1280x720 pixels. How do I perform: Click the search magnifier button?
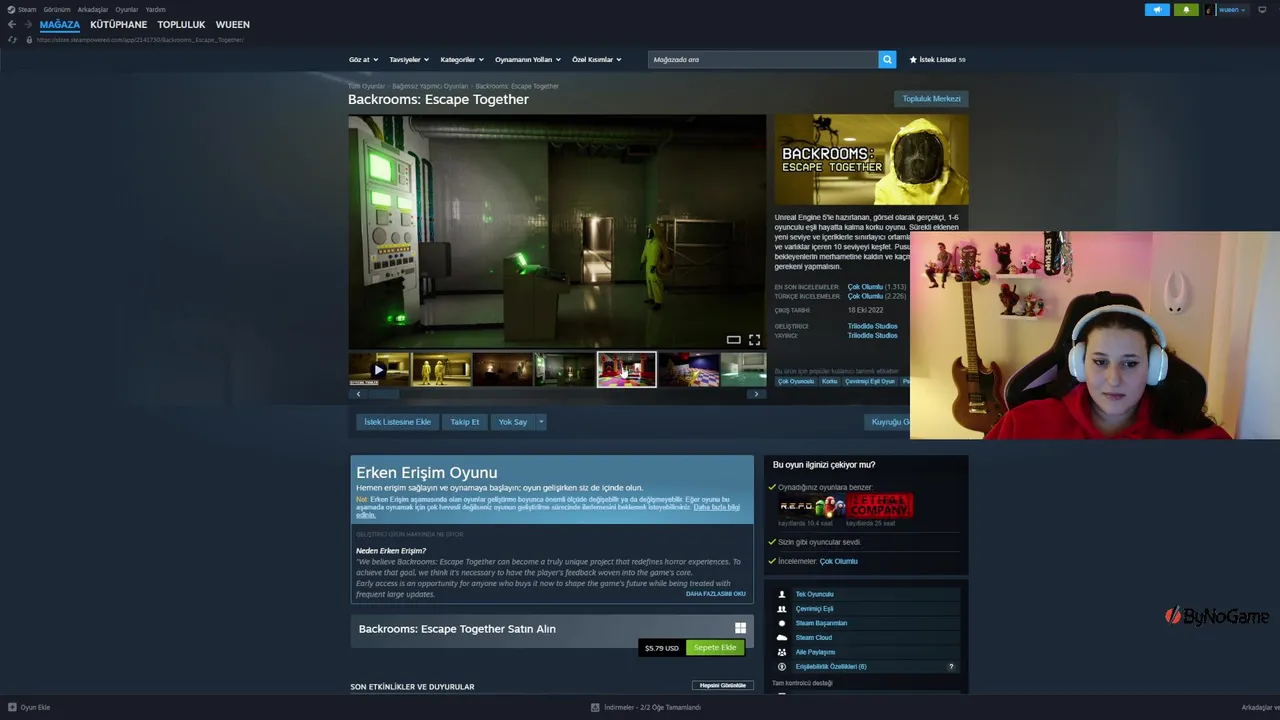coord(887,59)
